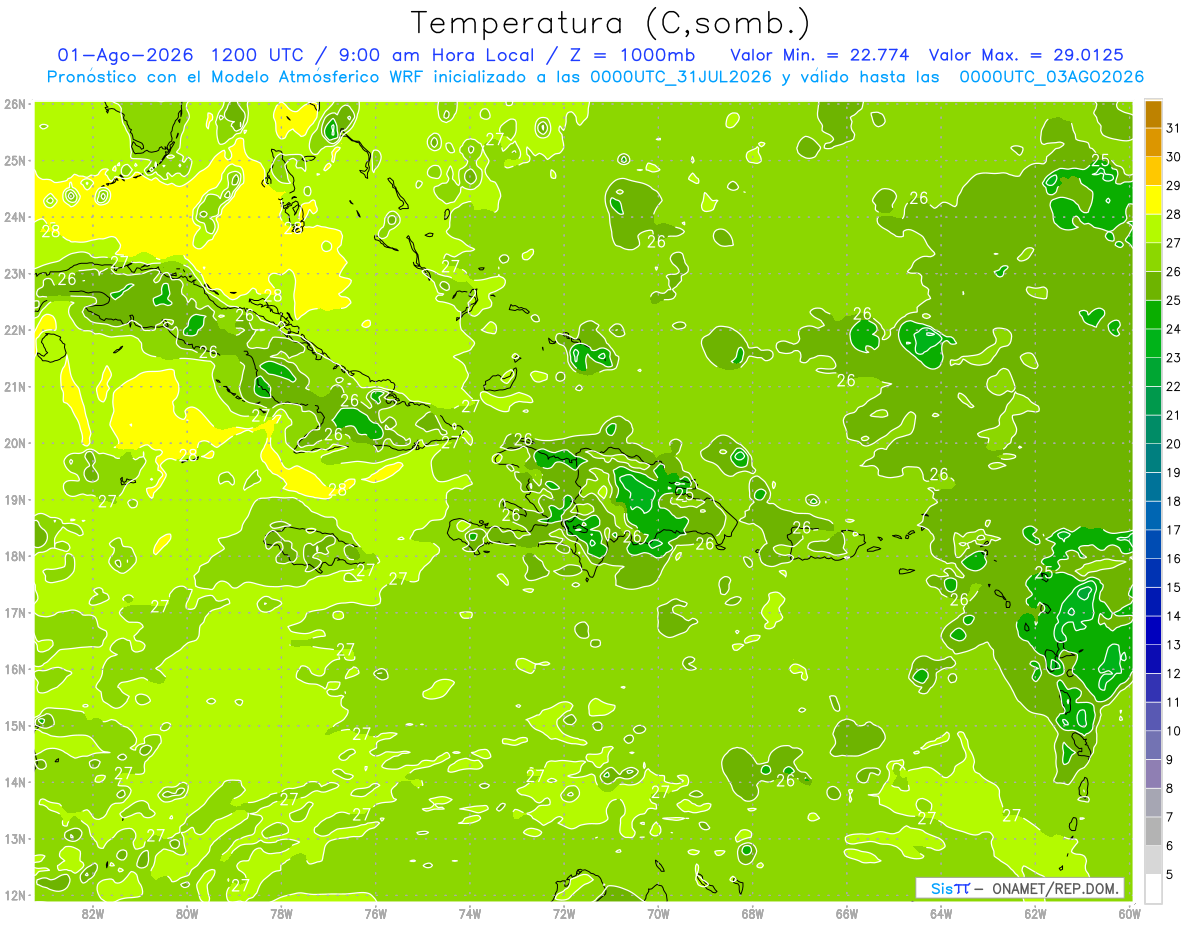This screenshot has width=1200, height=927.
Task: Click the '18N' latitude axis label
Action: pyautogui.click(x=15, y=556)
